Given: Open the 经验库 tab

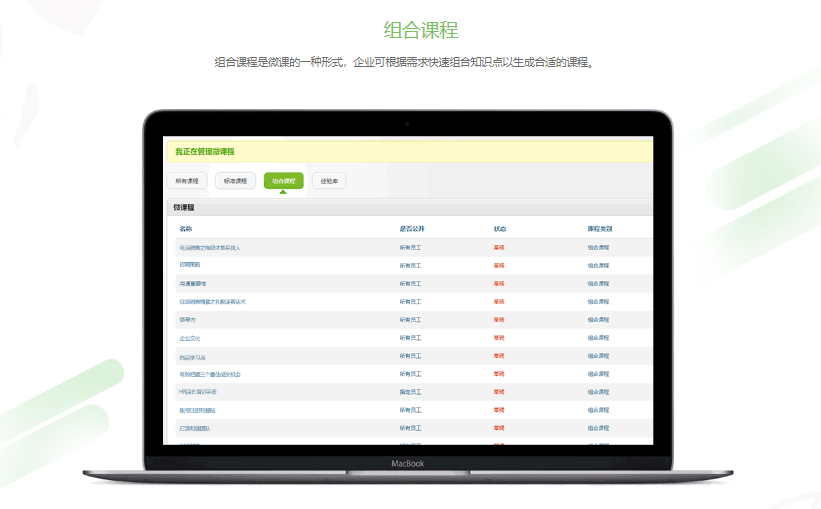Looking at the screenshot, I should [x=329, y=181].
